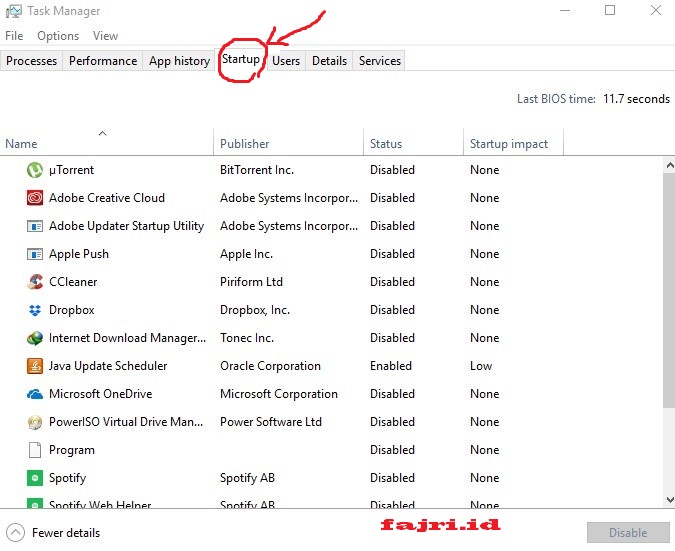Open the View menu
Viewport: 675px width, 551px height.
pyautogui.click(x=105, y=36)
